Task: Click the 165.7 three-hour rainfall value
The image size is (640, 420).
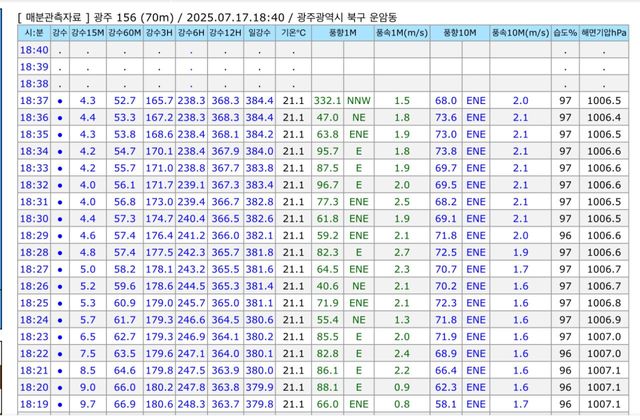Action: tap(160, 100)
